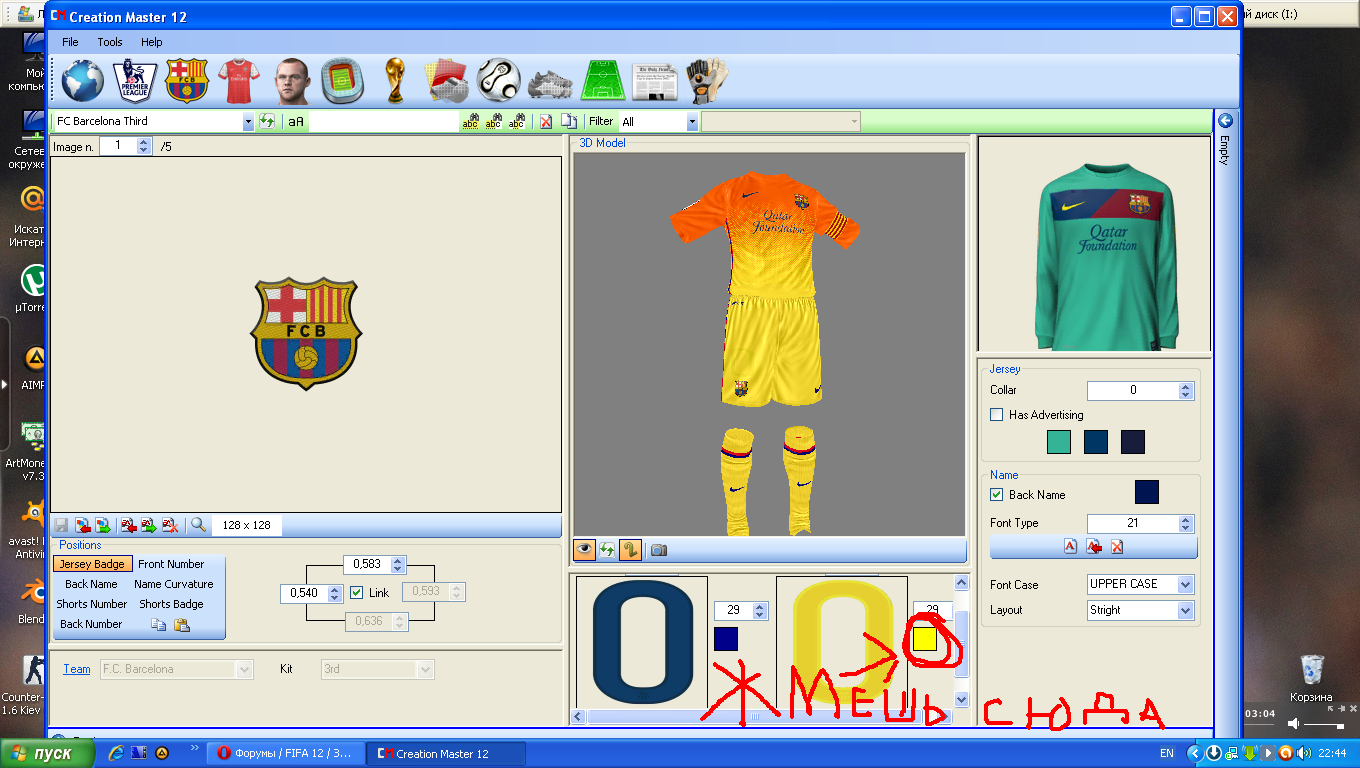Open the green pitch formations icon
1360x768 pixels.
(603, 80)
